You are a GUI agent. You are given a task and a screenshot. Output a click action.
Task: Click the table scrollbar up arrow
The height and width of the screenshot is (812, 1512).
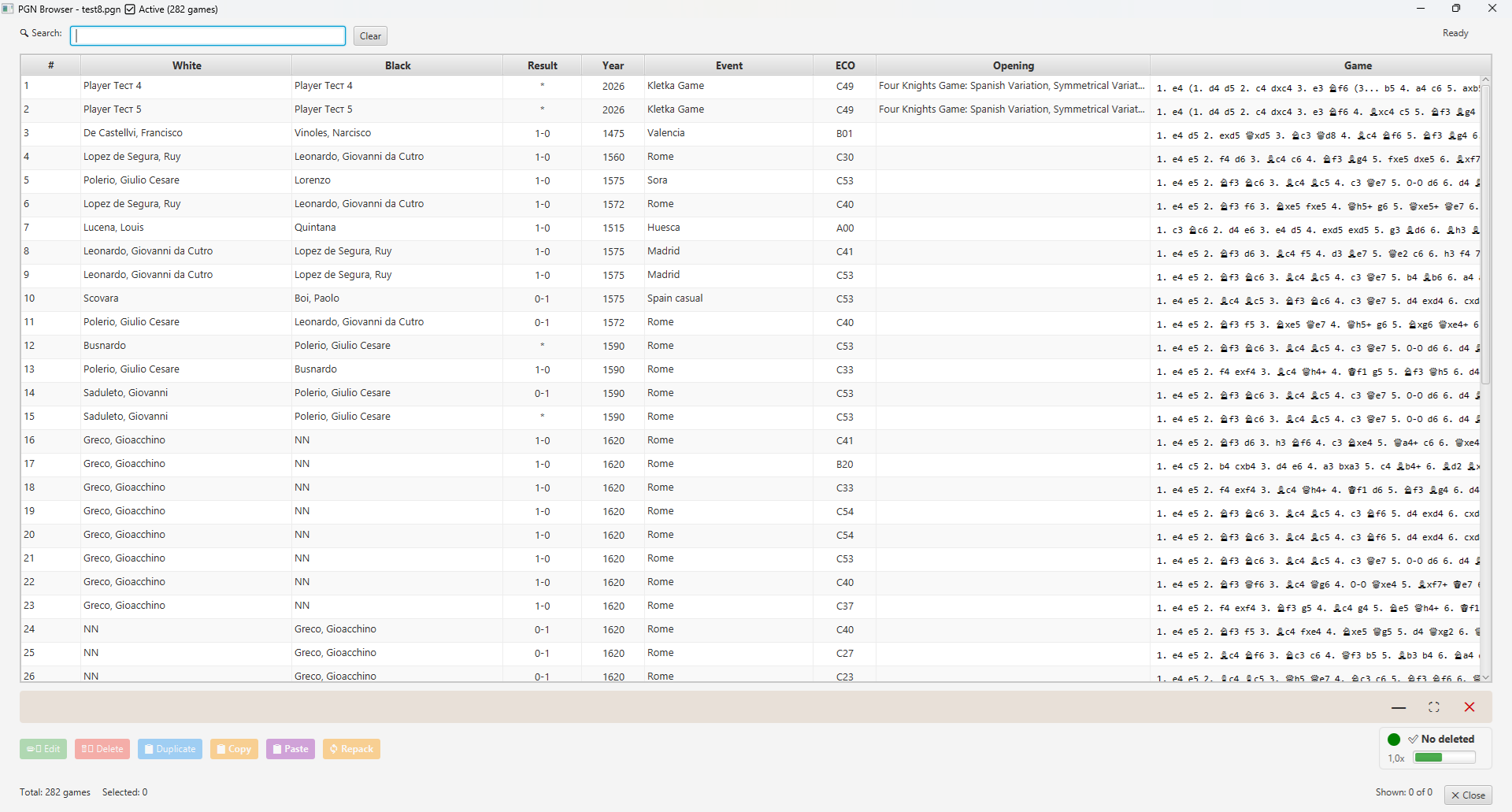1486,80
